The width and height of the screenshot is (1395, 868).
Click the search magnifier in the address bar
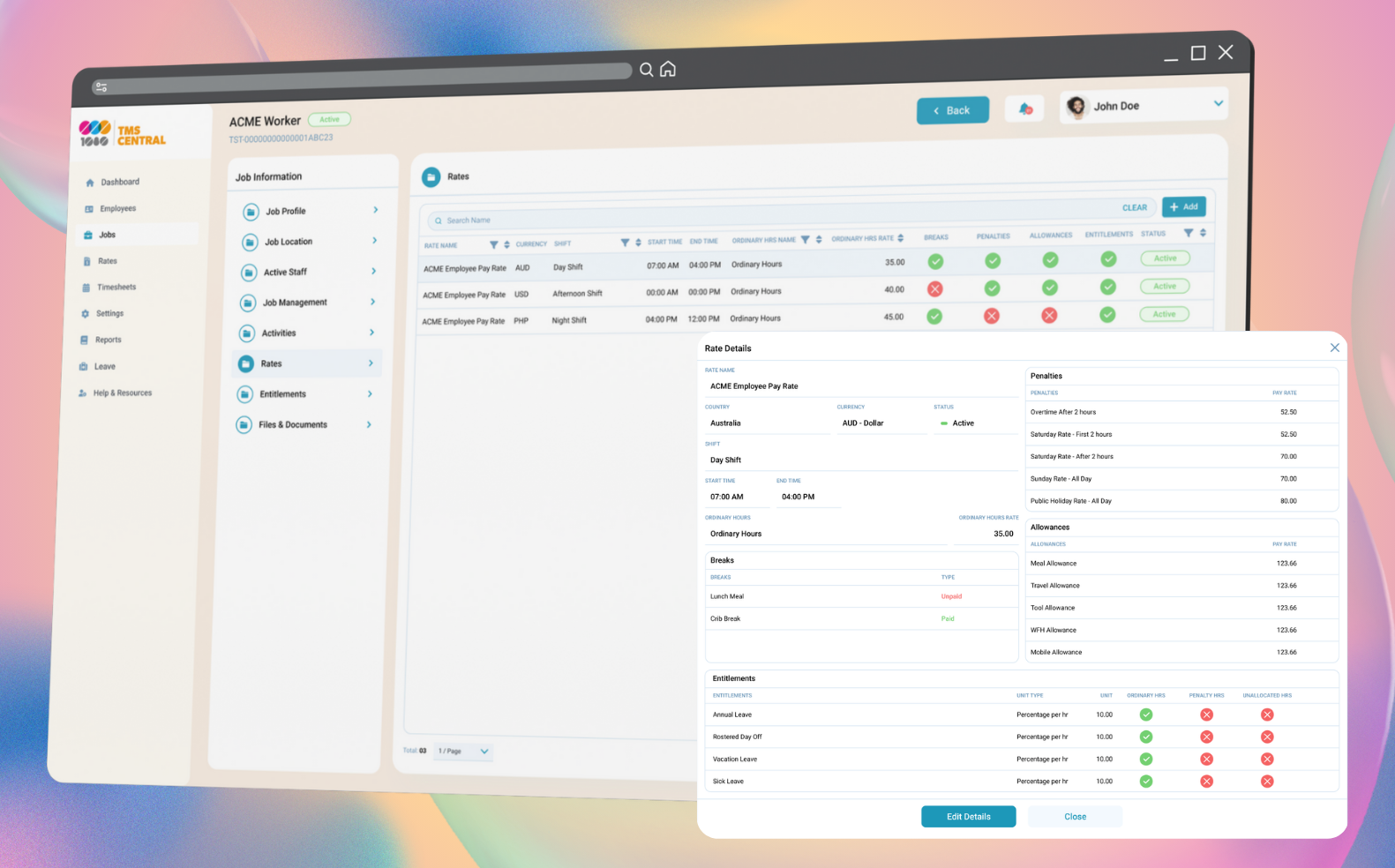646,70
